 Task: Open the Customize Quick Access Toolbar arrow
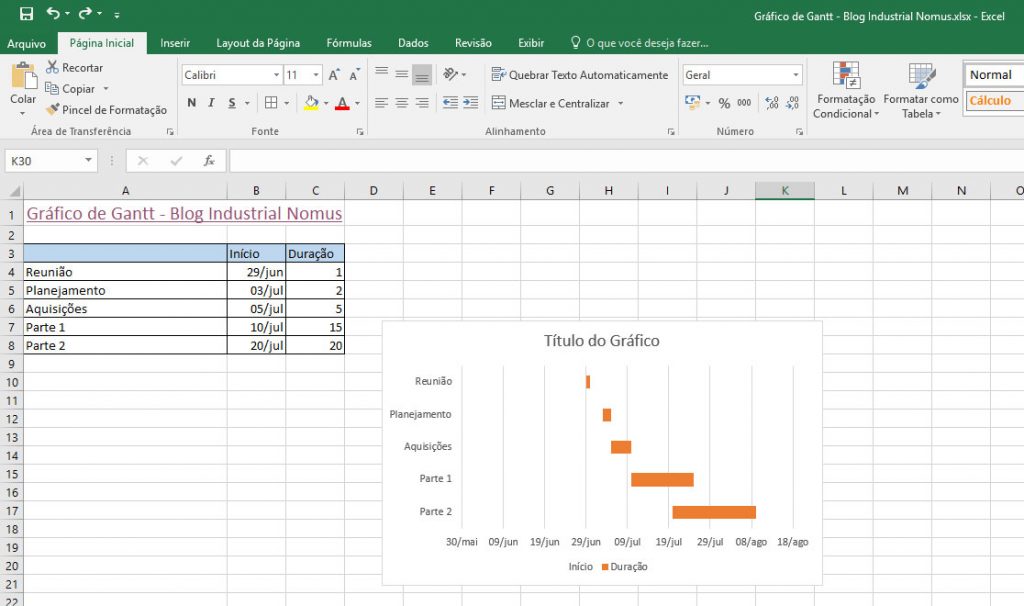pos(116,14)
